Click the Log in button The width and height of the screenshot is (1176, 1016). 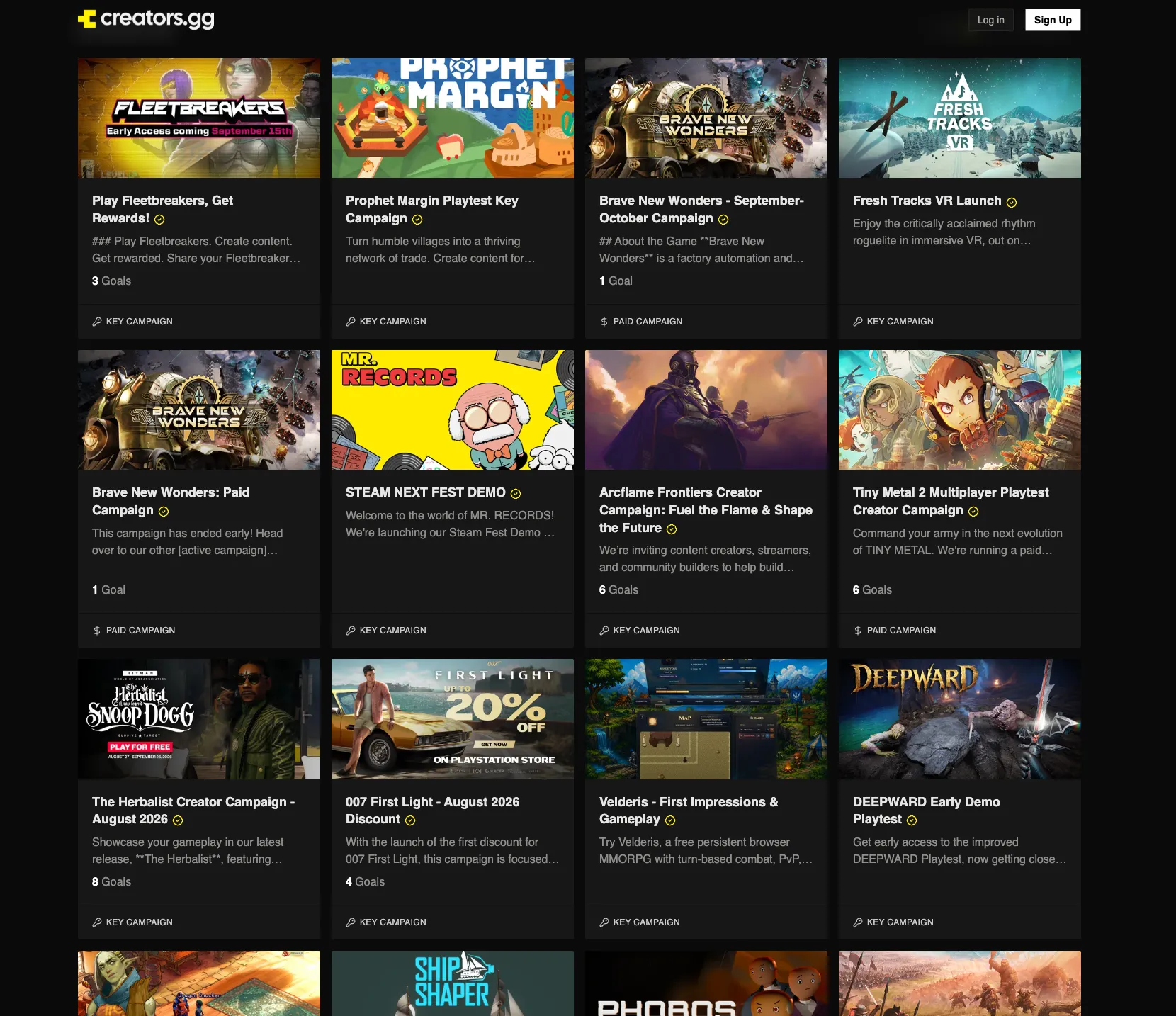pyautogui.click(x=991, y=20)
